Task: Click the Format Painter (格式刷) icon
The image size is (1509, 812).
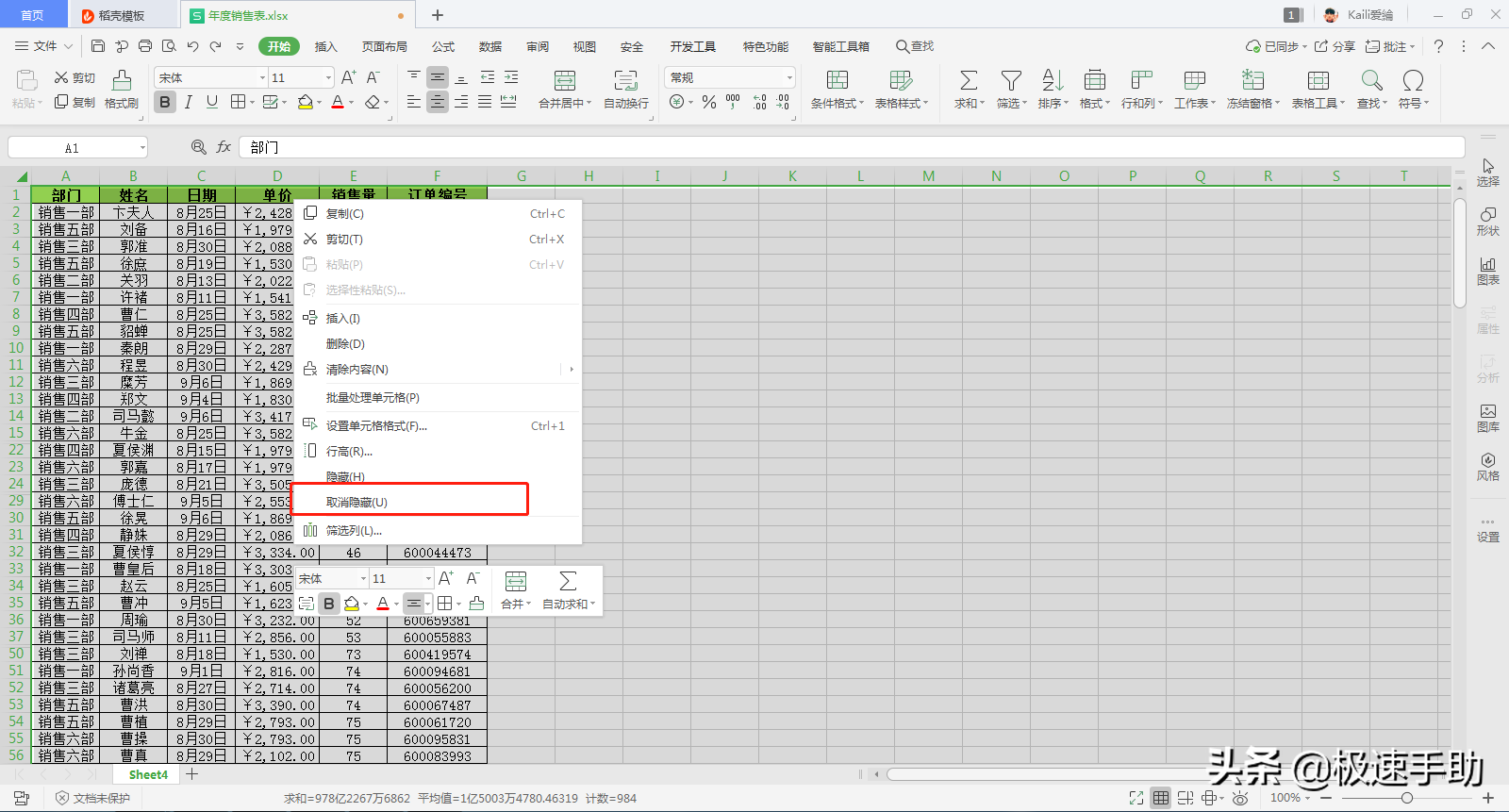Action: pos(122,80)
